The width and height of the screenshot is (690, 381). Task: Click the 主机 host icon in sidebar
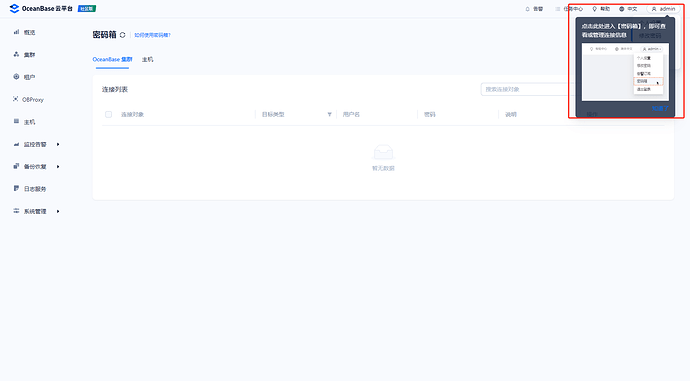(x=16, y=121)
